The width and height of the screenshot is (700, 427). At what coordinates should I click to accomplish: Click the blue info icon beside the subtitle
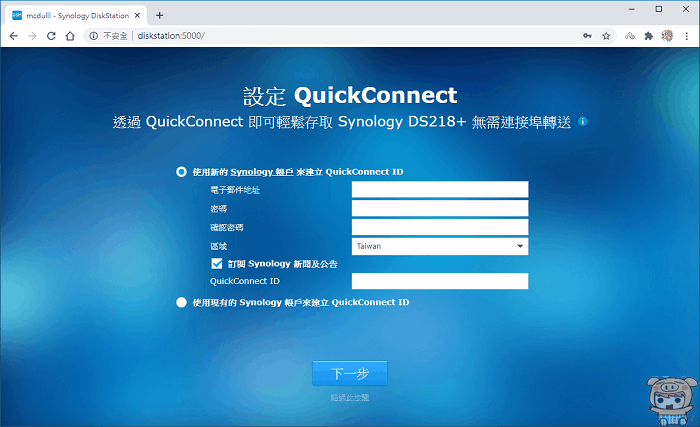coord(583,121)
